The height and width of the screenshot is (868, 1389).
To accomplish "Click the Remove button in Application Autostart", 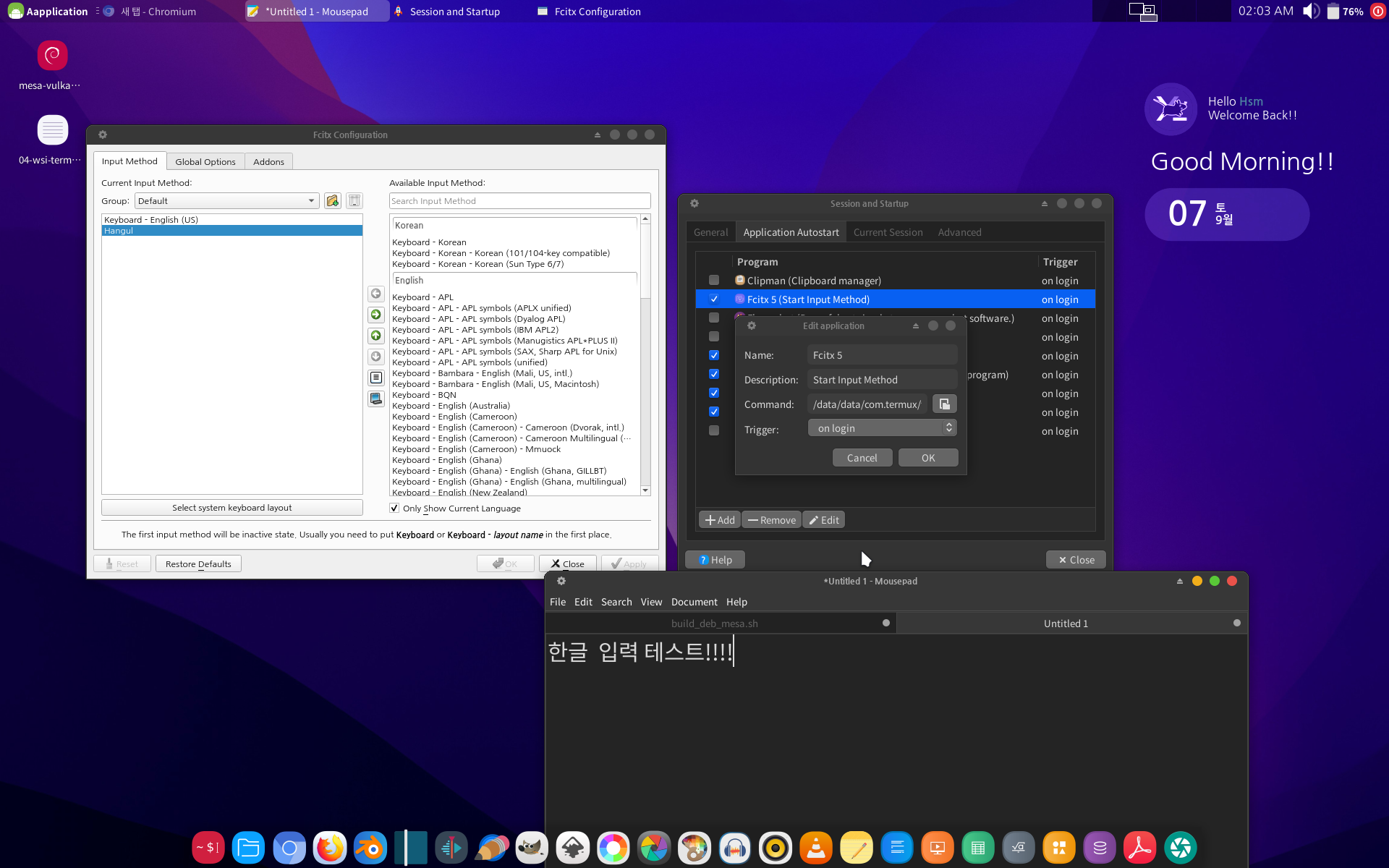I will click(x=771, y=520).
